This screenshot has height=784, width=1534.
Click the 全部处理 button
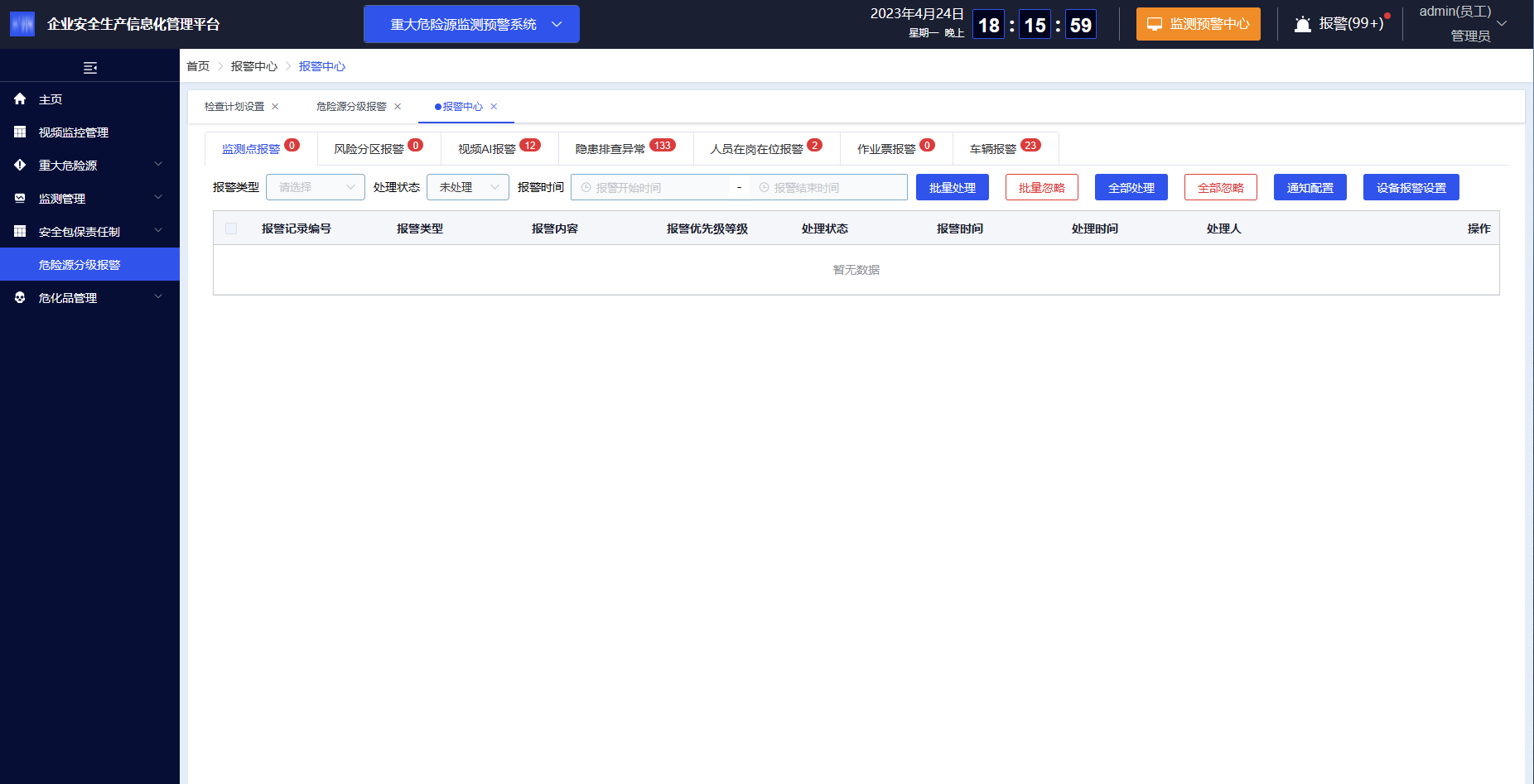(x=1131, y=188)
